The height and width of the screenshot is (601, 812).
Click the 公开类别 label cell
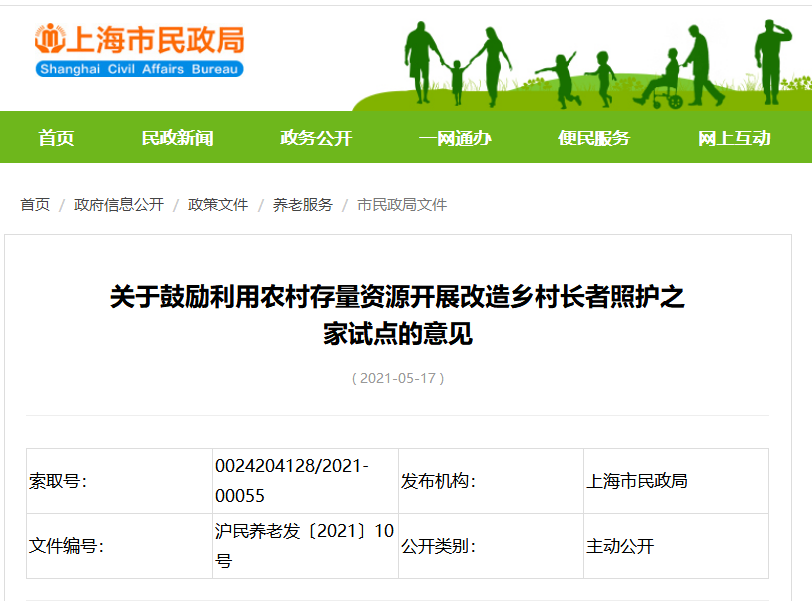[x=491, y=546]
